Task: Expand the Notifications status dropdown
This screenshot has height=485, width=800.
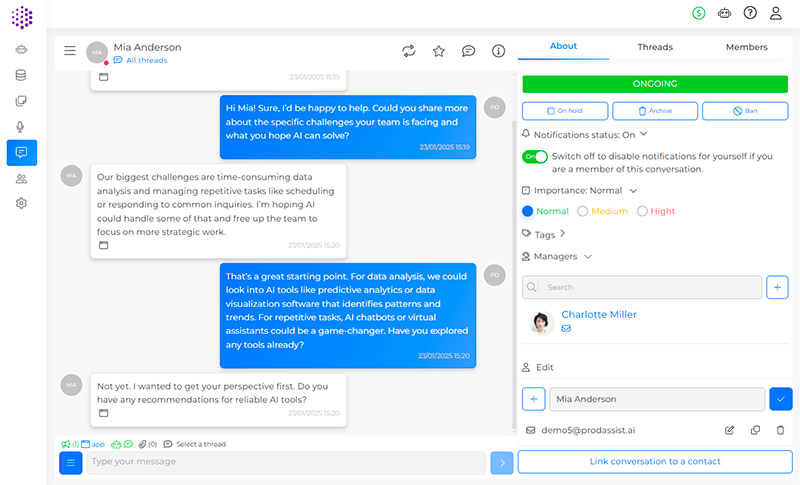Action: coord(643,134)
